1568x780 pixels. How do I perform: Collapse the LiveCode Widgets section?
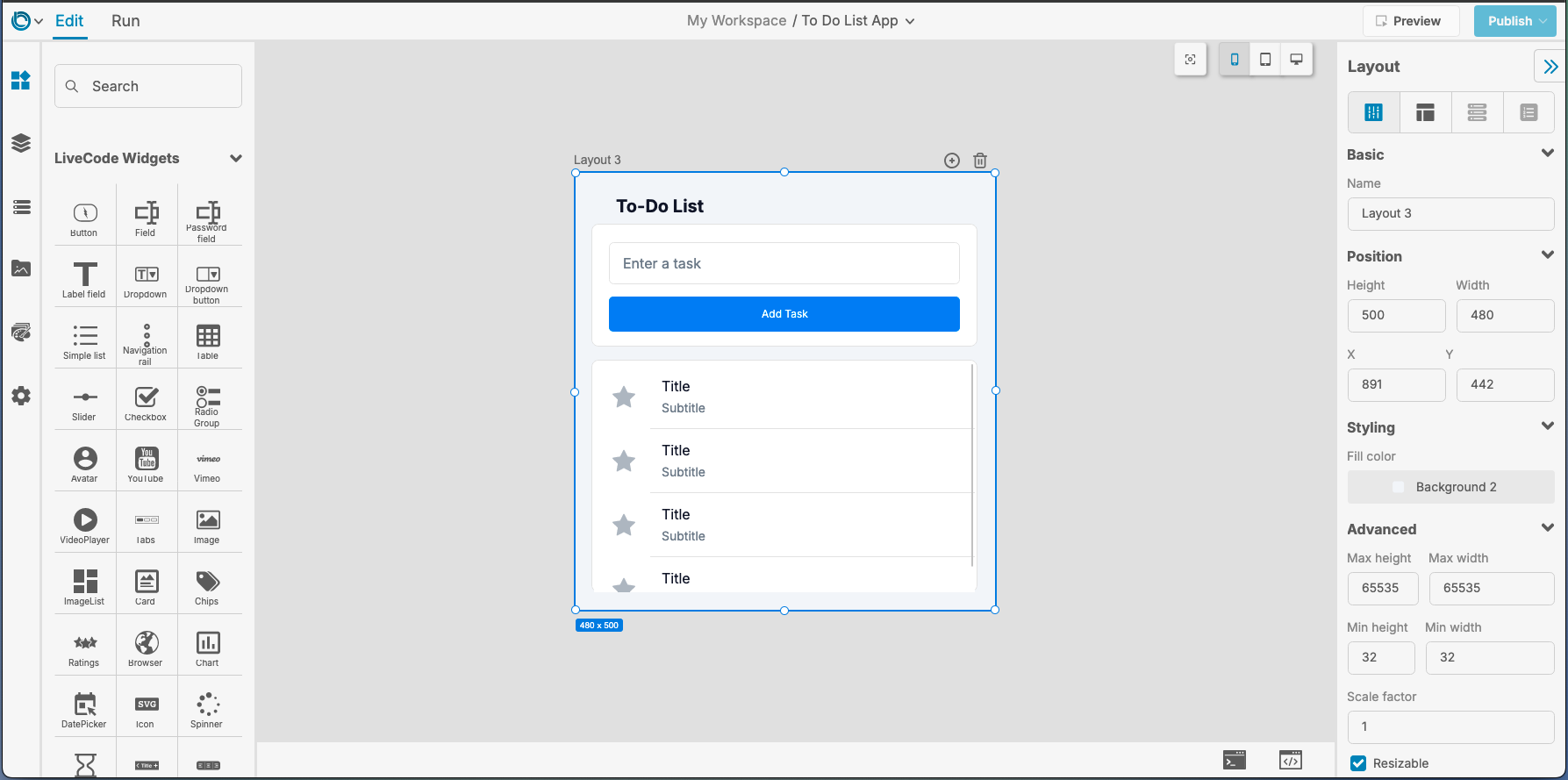[235, 159]
